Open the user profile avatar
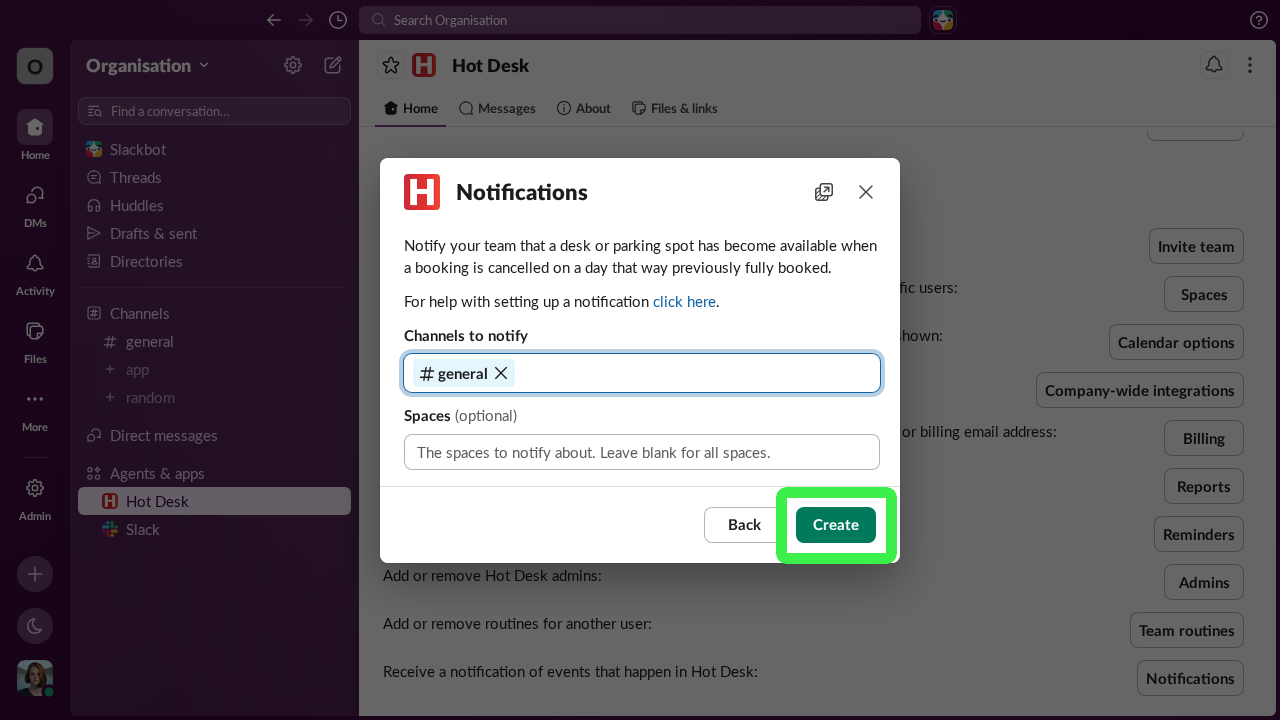The height and width of the screenshot is (720, 1280). (x=35, y=678)
